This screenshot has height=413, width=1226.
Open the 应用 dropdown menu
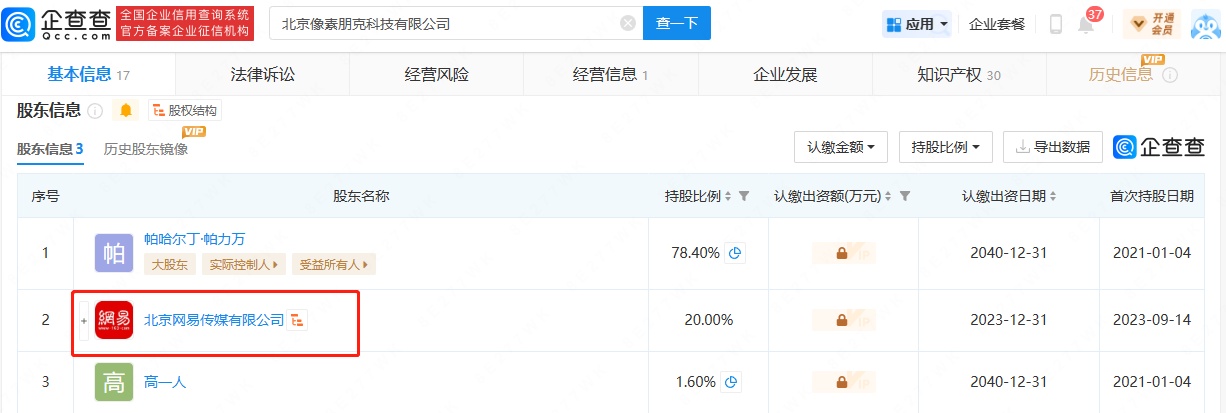pyautogui.click(x=916, y=24)
